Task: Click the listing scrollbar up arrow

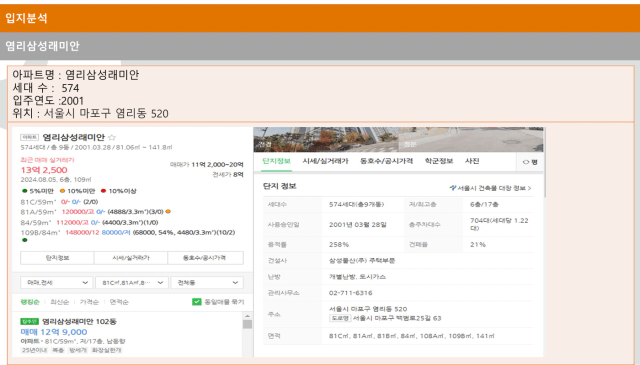Action: coord(247,316)
